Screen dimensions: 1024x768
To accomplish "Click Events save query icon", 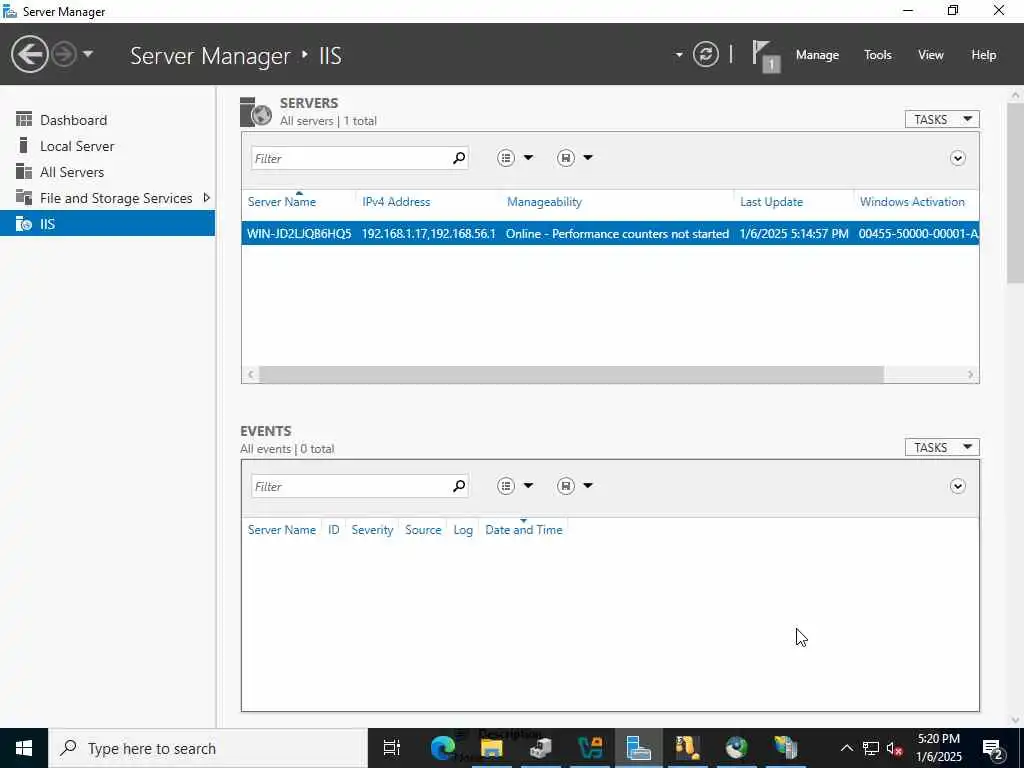I will tap(566, 485).
